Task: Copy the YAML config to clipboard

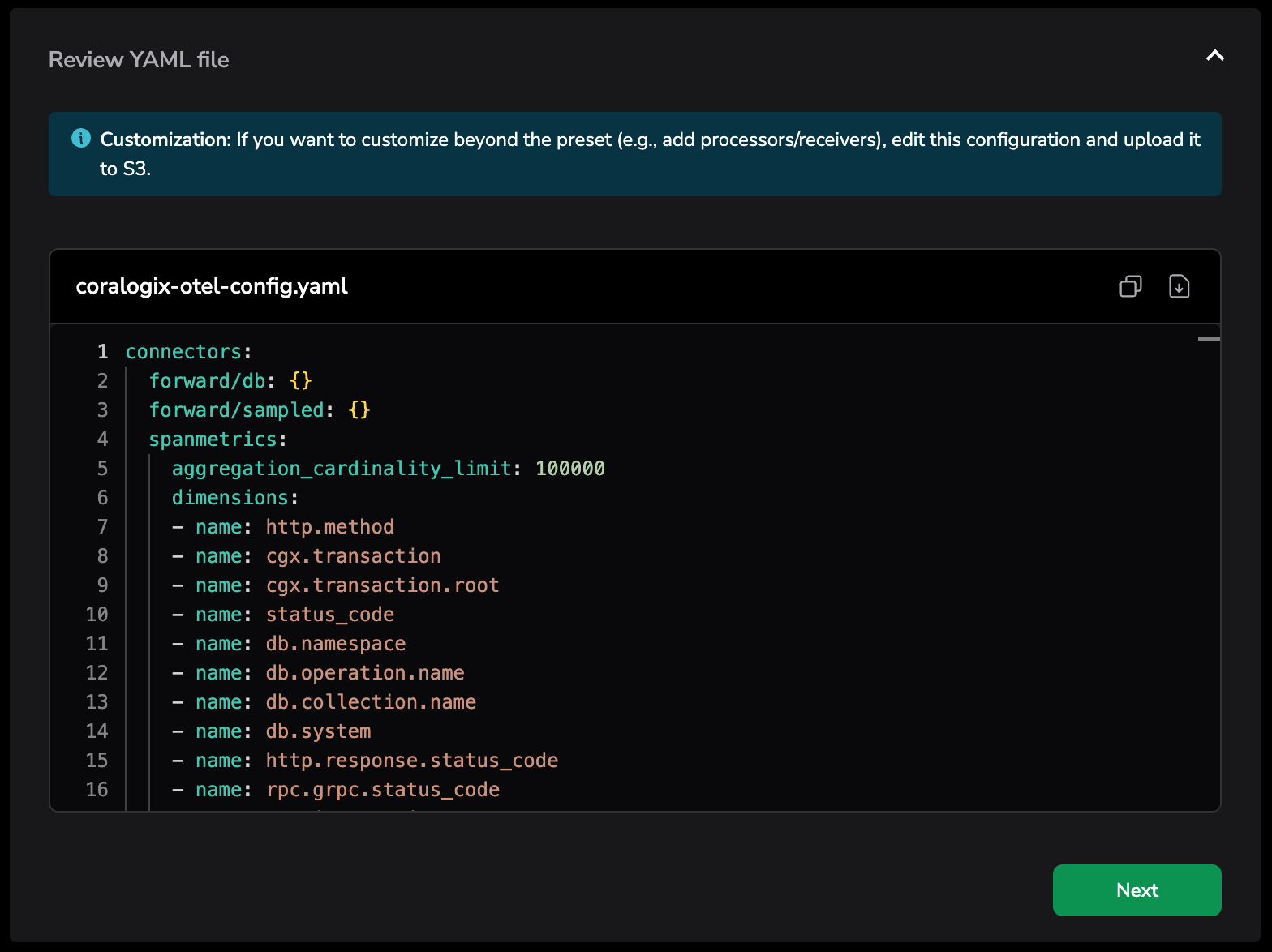Action: click(x=1130, y=286)
